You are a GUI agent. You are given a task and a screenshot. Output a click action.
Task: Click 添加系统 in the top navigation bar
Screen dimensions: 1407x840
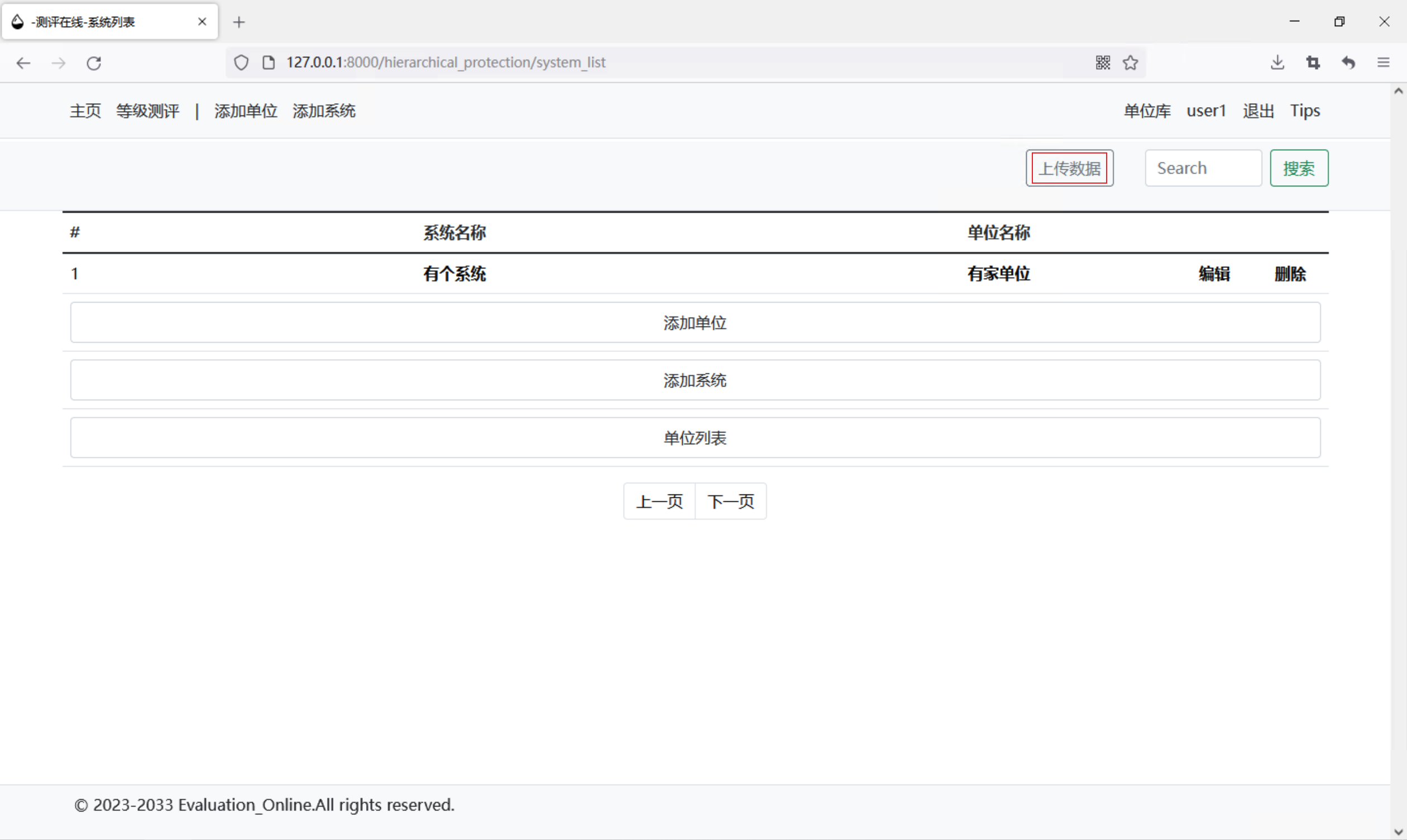324,111
